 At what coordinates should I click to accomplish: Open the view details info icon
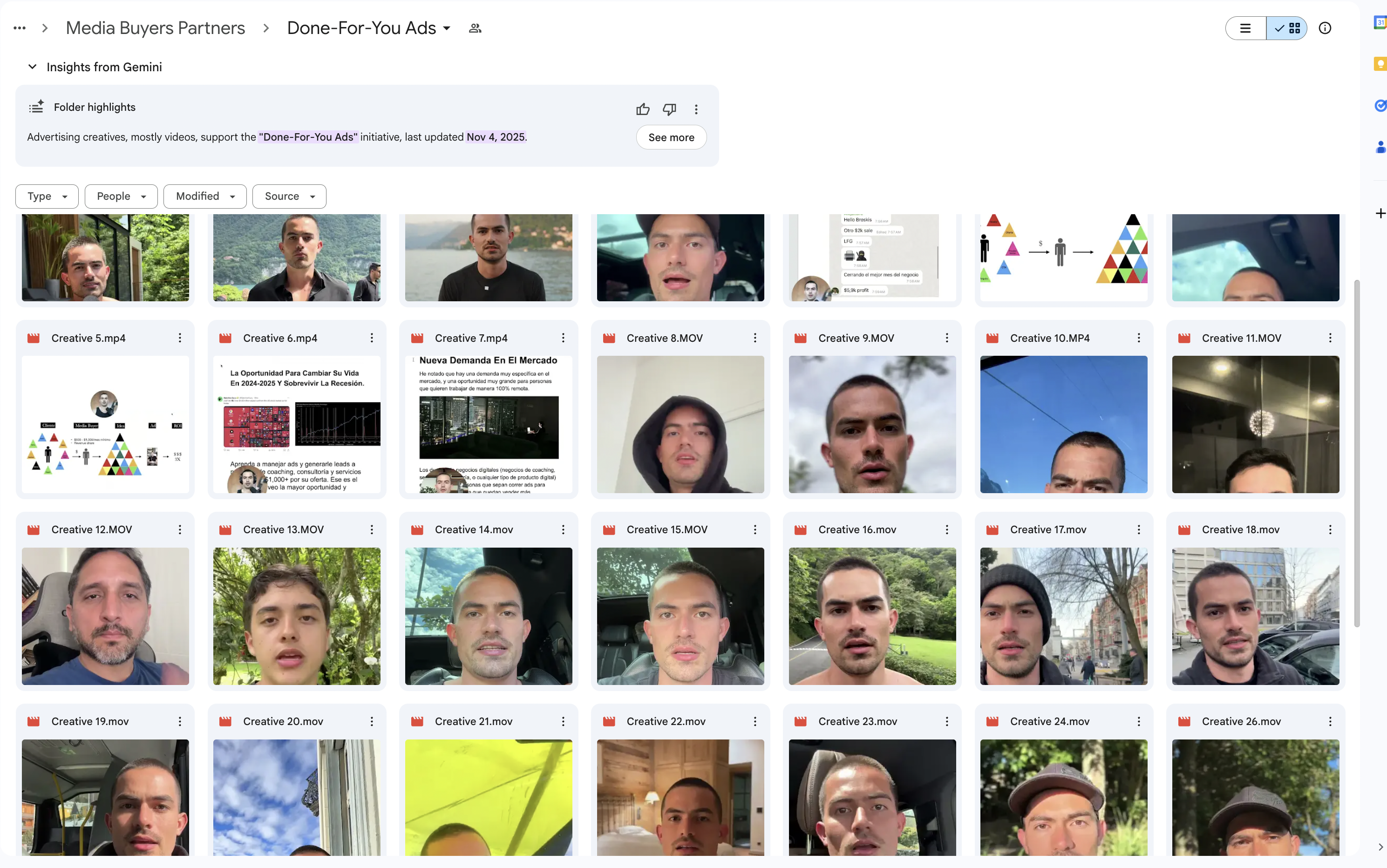click(1325, 28)
